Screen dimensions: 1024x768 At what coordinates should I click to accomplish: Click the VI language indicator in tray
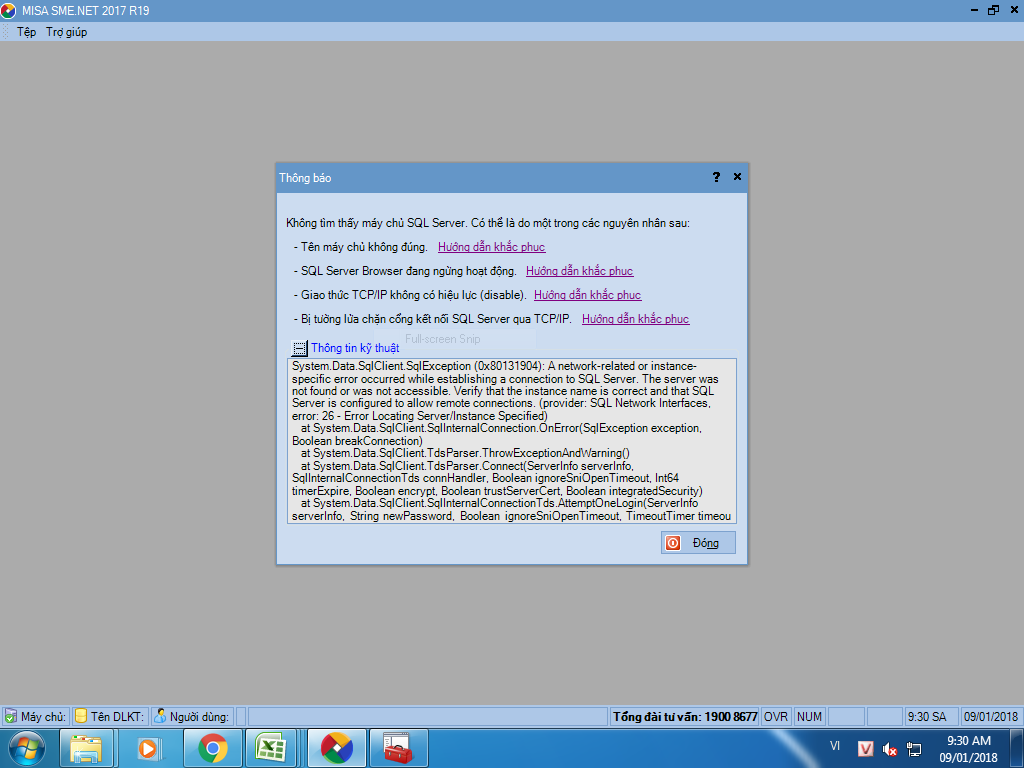(835, 746)
